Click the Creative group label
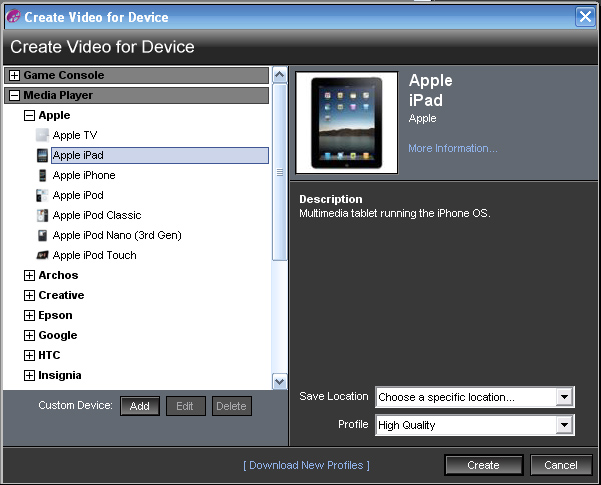 [x=61, y=295]
